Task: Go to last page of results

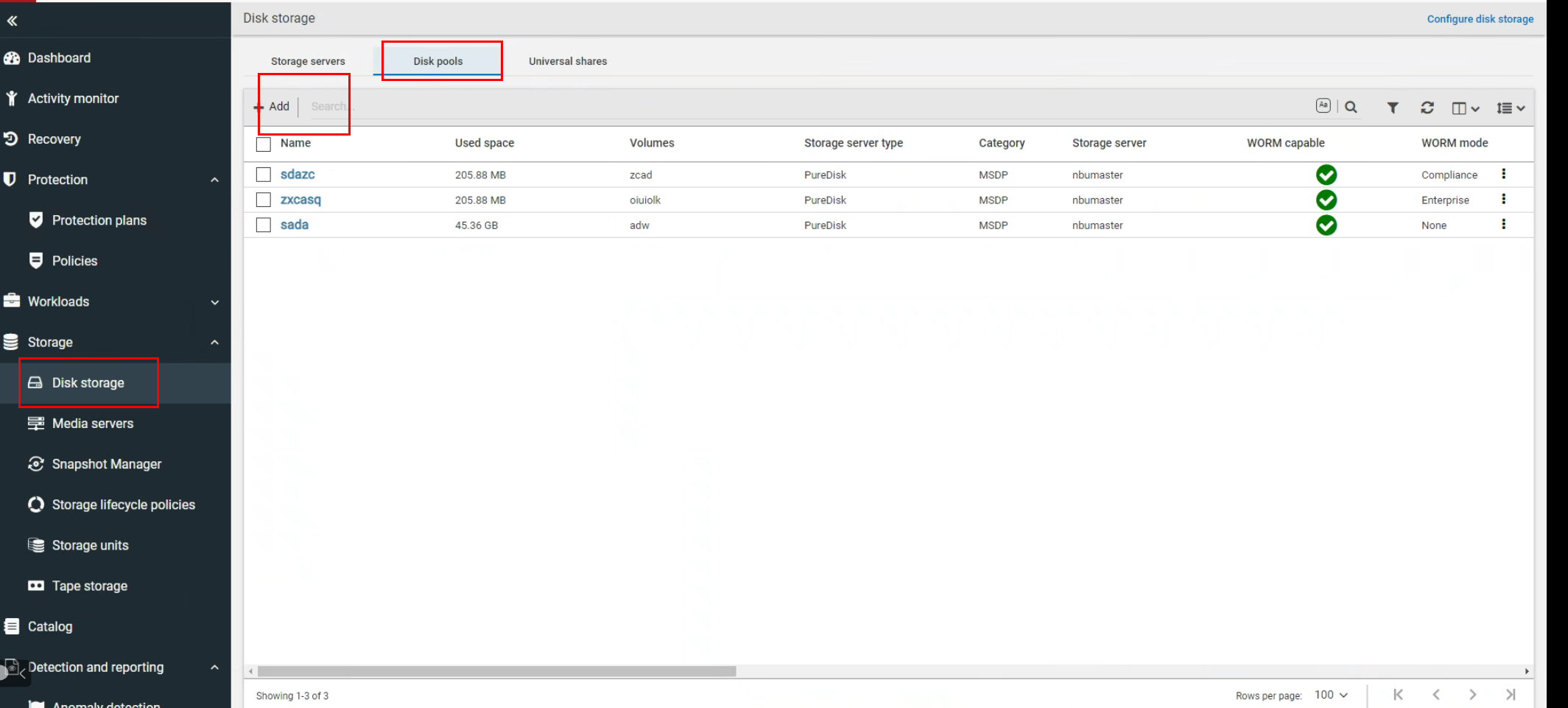Action: 1511,694
